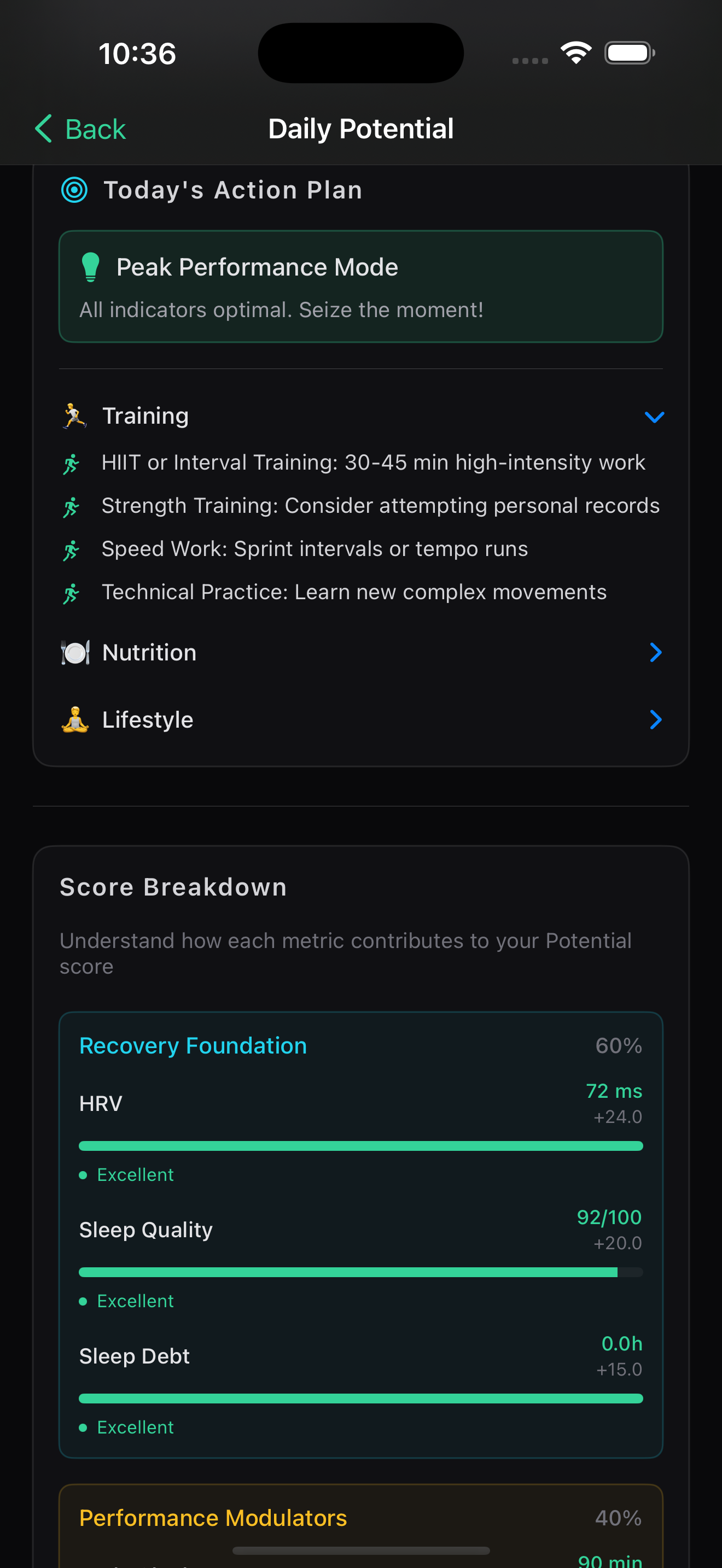The height and width of the screenshot is (1568, 722).
Task: Expand the Lifestyle section
Action: (655, 719)
